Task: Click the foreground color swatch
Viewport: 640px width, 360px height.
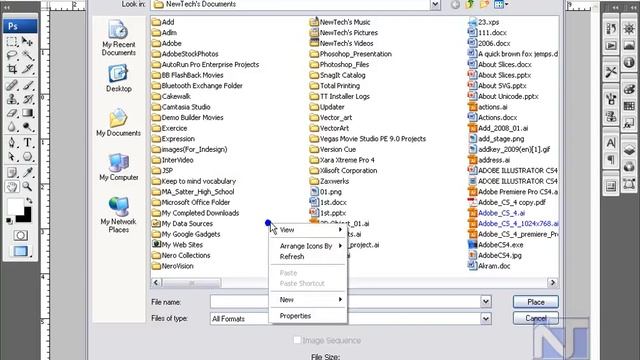Action: click(x=15, y=207)
